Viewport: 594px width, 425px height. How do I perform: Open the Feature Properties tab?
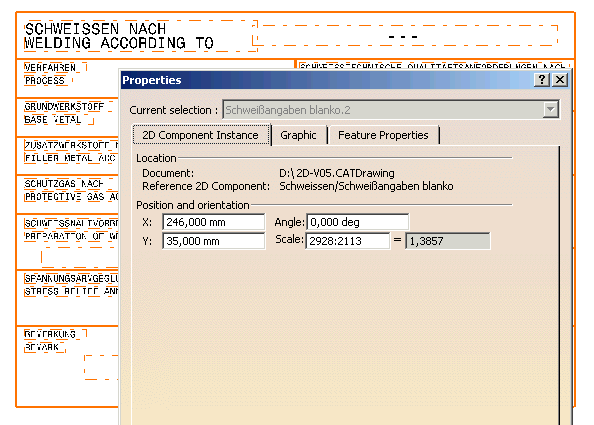coord(383,135)
